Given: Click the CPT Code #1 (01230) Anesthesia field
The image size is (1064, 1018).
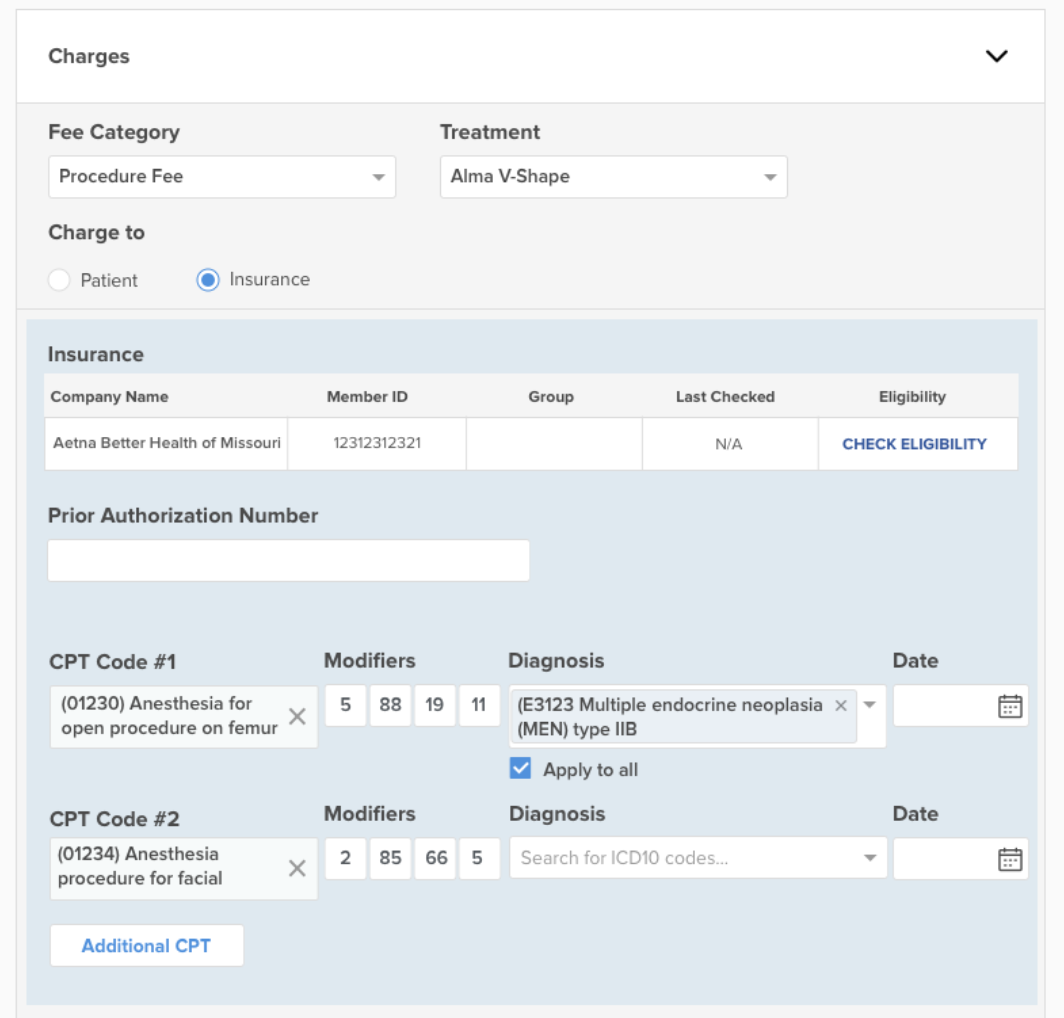Looking at the screenshot, I should (x=183, y=717).
